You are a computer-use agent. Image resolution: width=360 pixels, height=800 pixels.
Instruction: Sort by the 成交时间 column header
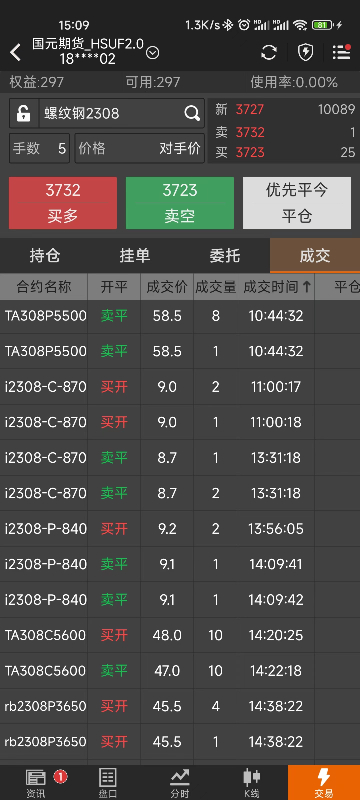(277, 287)
